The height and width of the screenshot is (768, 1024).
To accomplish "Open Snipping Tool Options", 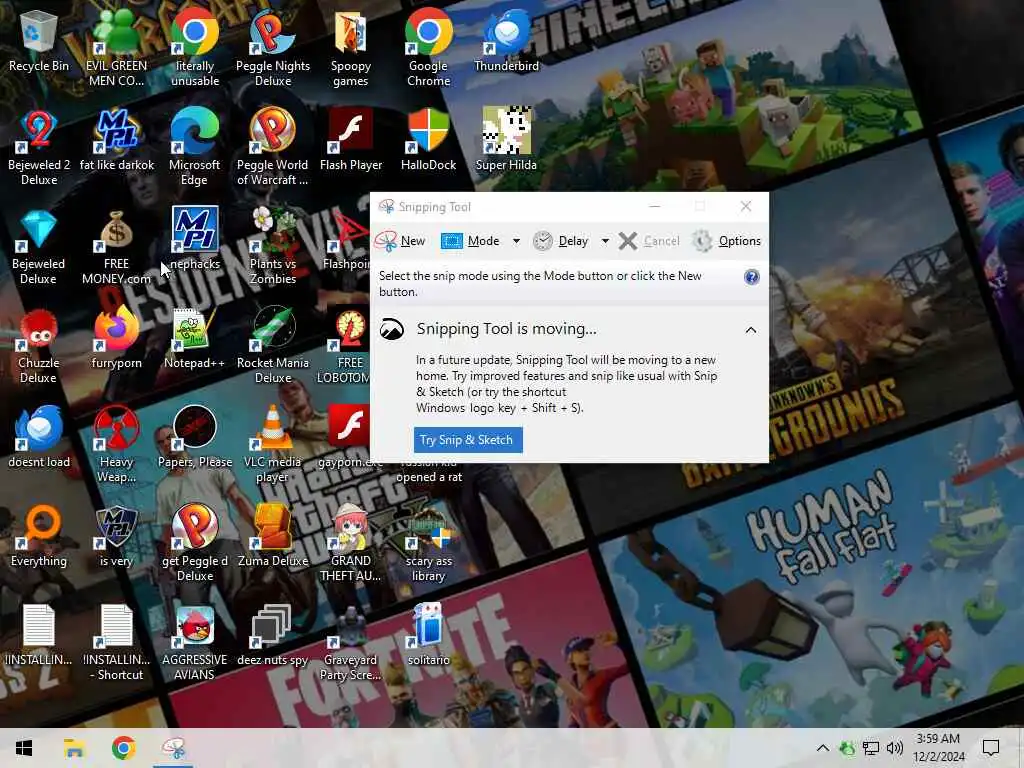I will pyautogui.click(x=726, y=241).
